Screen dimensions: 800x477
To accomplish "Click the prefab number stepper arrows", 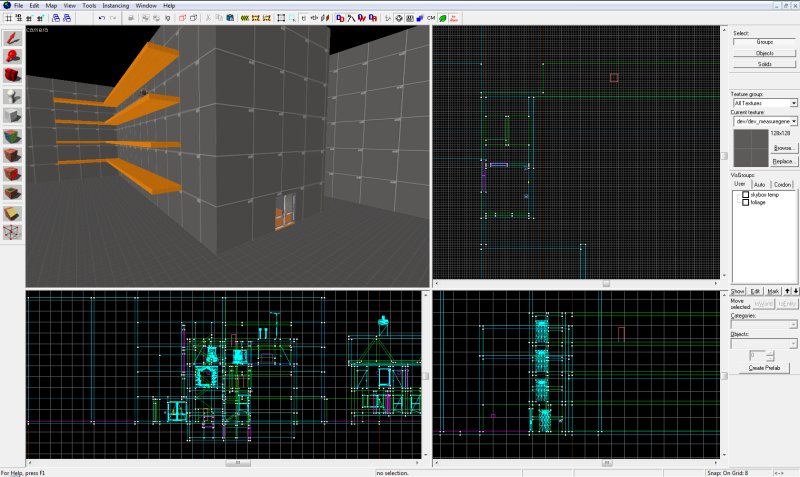I will (x=770, y=355).
